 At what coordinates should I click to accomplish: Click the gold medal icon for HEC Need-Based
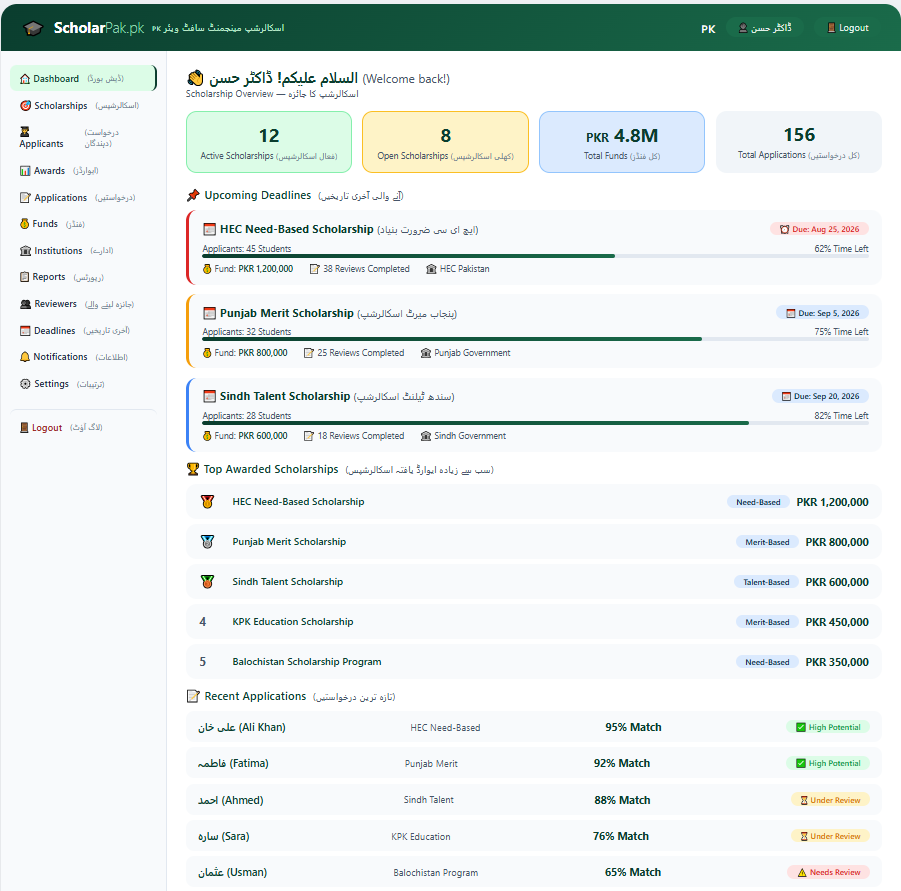pos(207,502)
